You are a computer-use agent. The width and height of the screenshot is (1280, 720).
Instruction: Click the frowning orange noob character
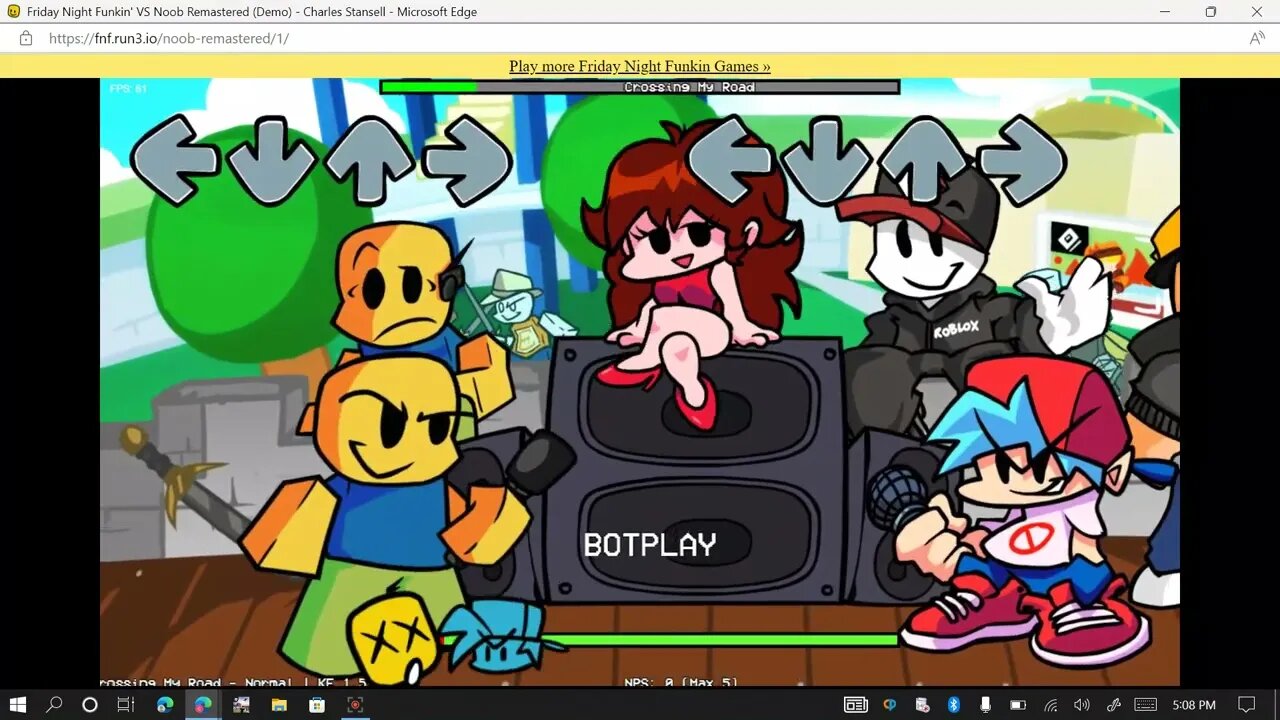pos(400,290)
